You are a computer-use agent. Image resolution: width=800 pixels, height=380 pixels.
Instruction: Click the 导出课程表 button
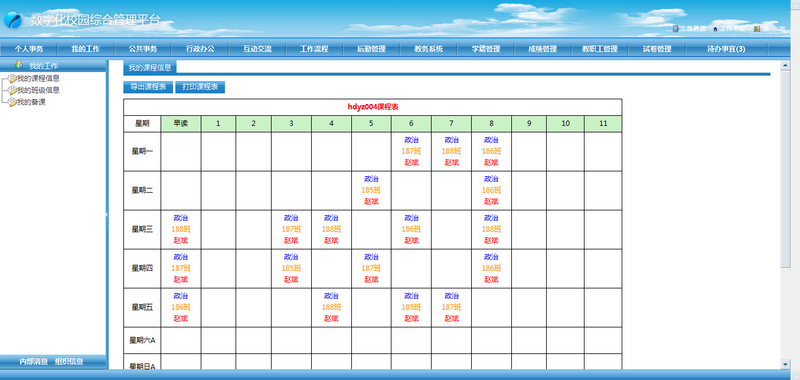pos(148,87)
